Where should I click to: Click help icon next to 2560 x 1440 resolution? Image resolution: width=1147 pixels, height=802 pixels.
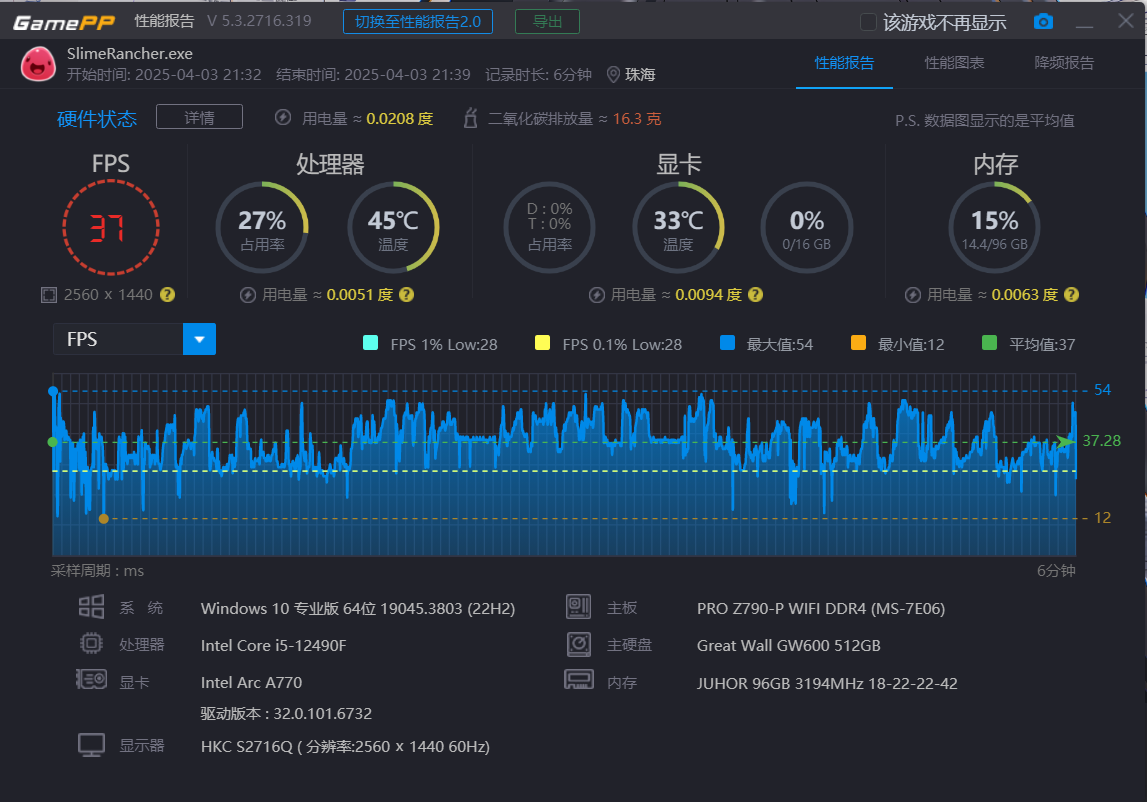click(x=168, y=294)
